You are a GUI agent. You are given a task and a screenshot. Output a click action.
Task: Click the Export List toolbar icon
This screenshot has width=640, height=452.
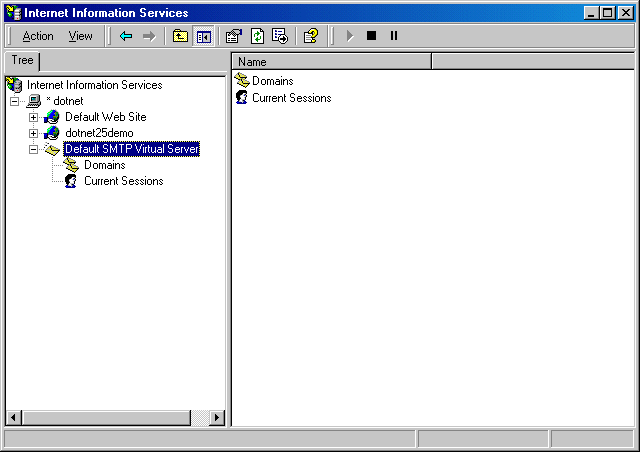pos(280,36)
